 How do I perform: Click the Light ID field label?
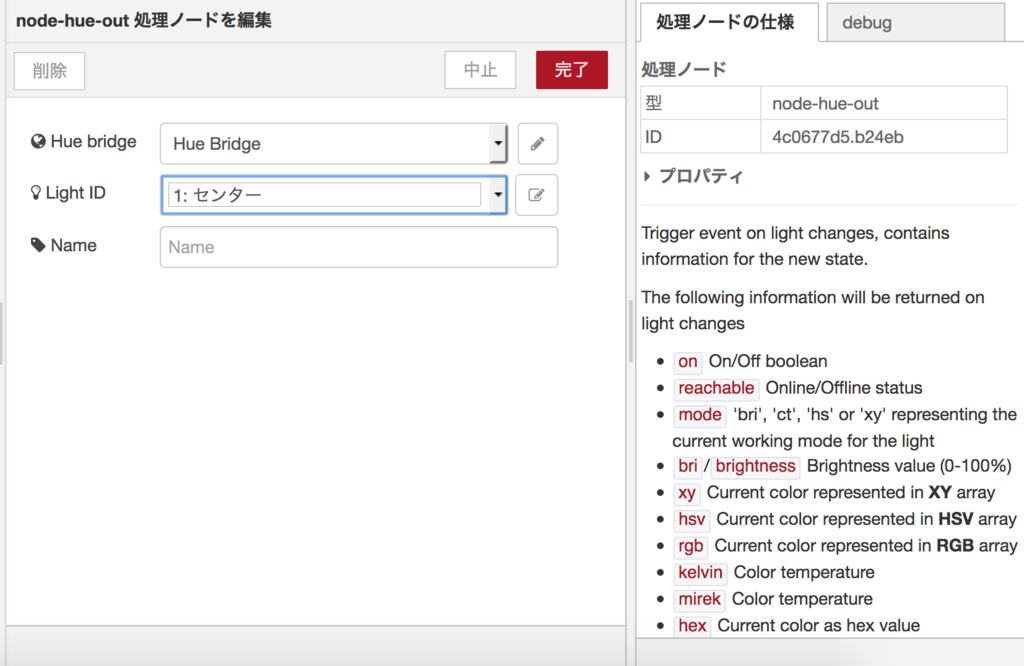[75, 193]
